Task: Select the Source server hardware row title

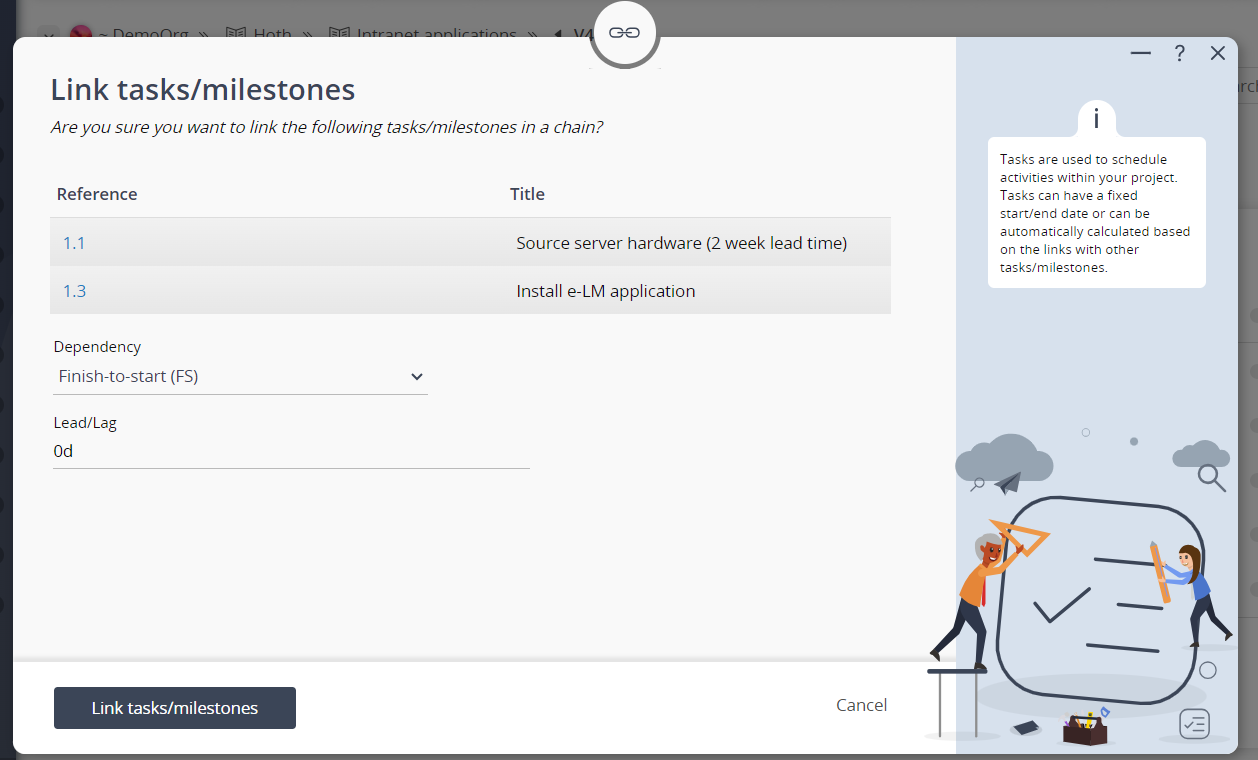Action: tap(682, 243)
